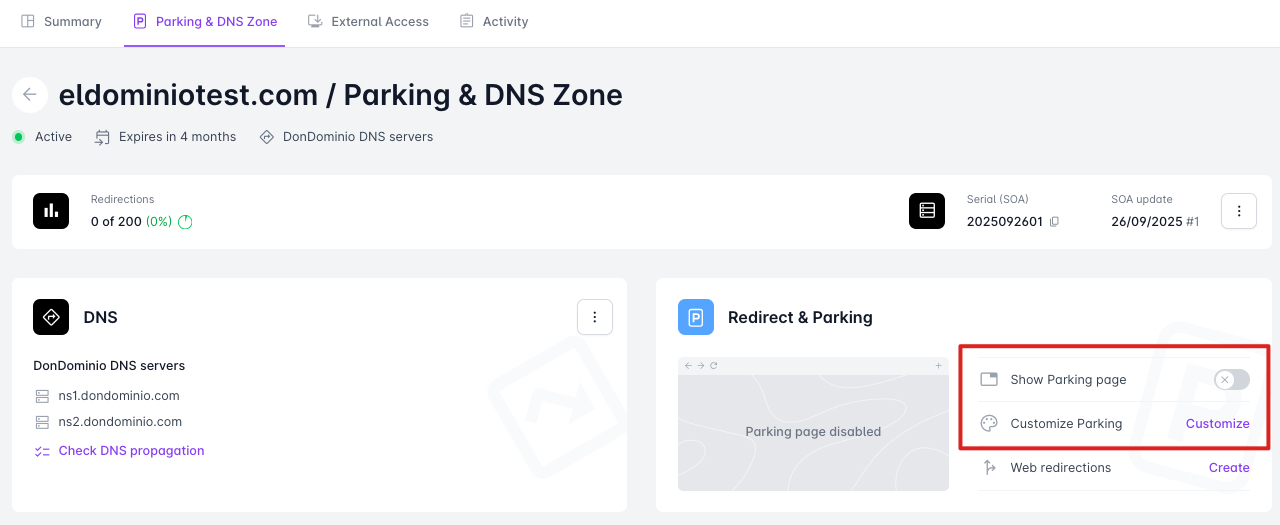Click Create next to Web redirections
1280x525 pixels.
coord(1229,467)
